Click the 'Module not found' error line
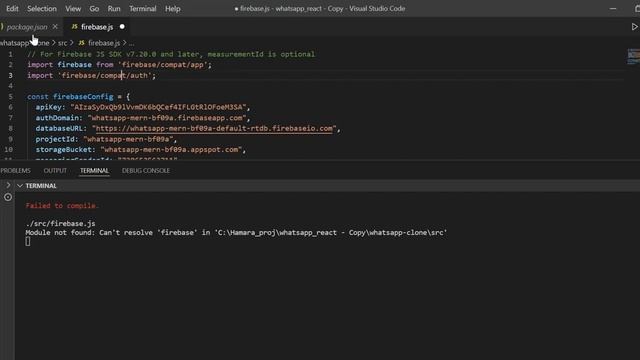This screenshot has height=360, width=640. pos(236,233)
